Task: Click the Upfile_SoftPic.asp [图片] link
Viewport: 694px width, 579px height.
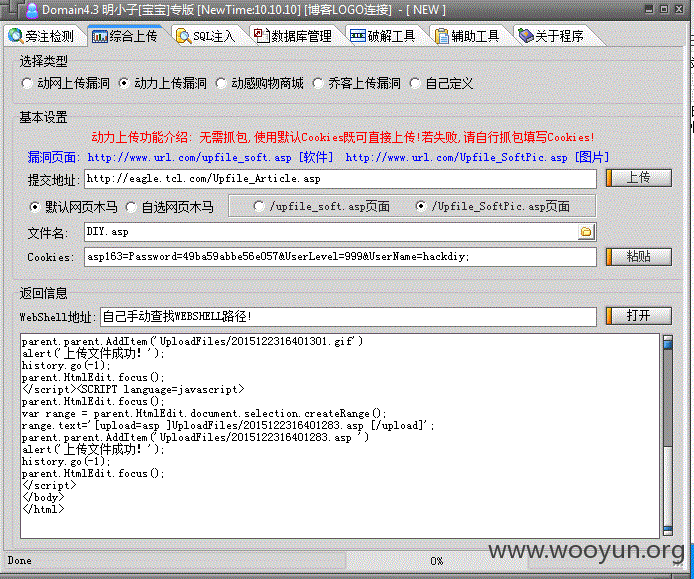Action: coord(477,157)
